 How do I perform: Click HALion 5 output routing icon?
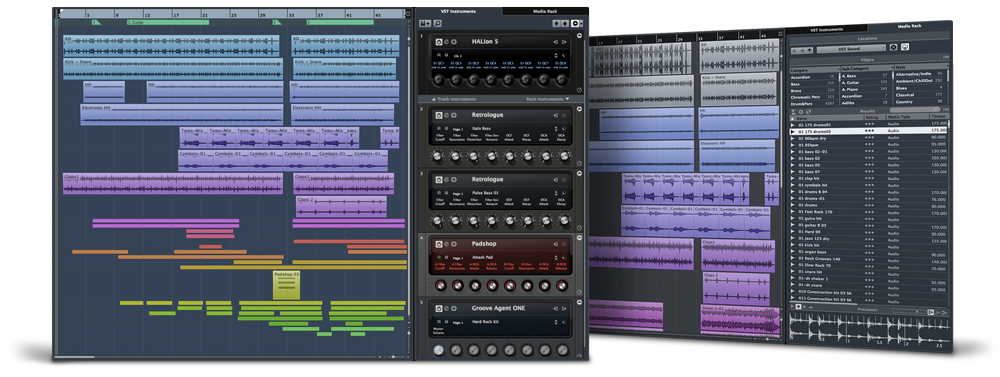coord(564,42)
